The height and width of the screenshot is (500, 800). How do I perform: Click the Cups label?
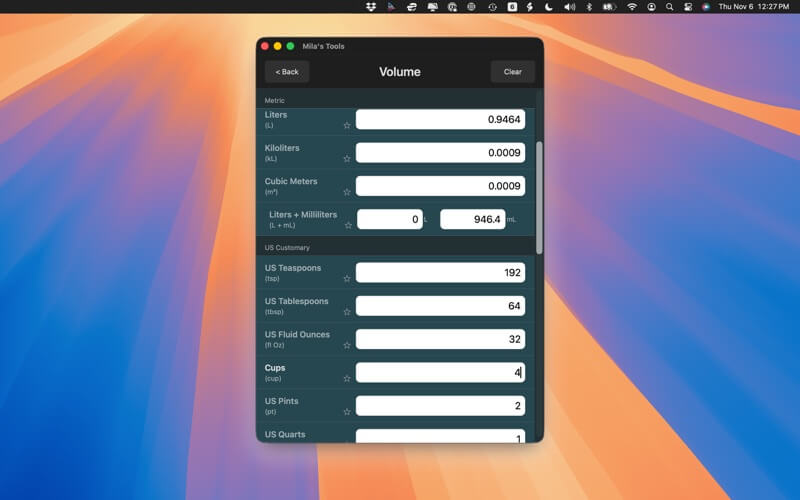(x=275, y=368)
